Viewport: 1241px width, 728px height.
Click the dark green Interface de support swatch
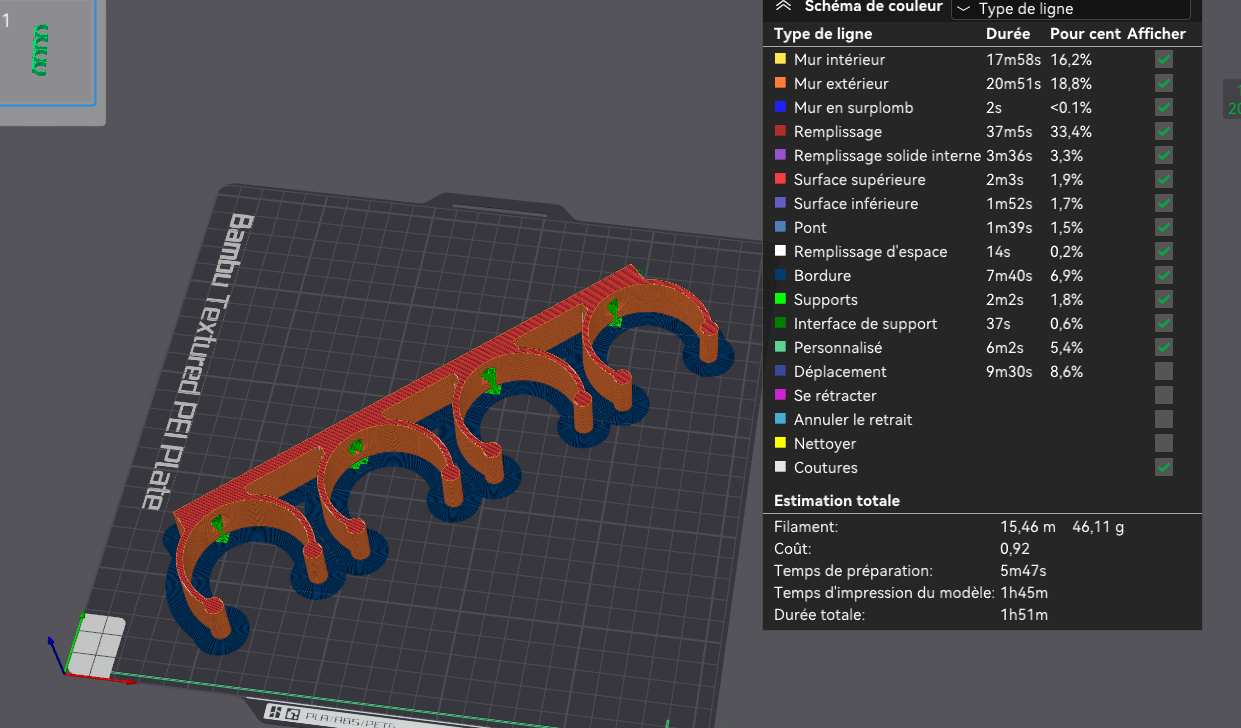[781, 323]
